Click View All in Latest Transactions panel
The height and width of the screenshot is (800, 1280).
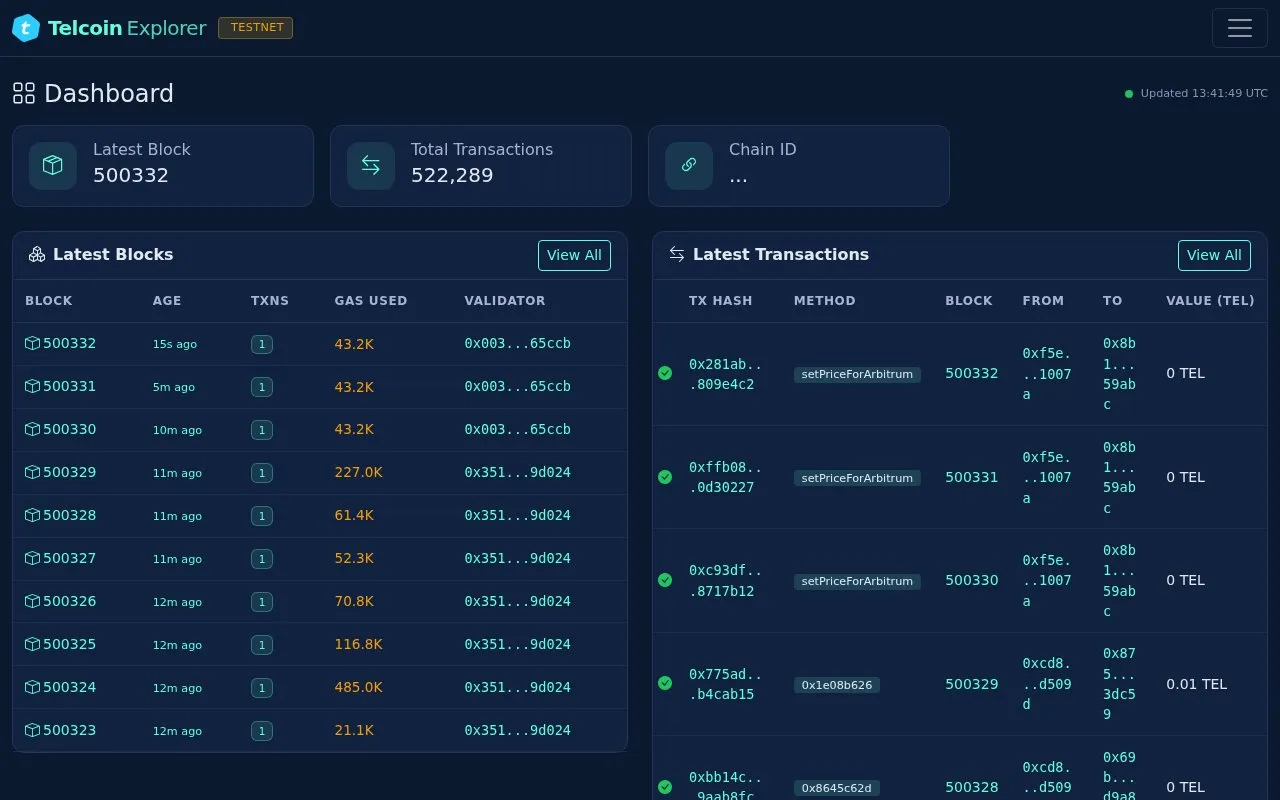click(1214, 256)
